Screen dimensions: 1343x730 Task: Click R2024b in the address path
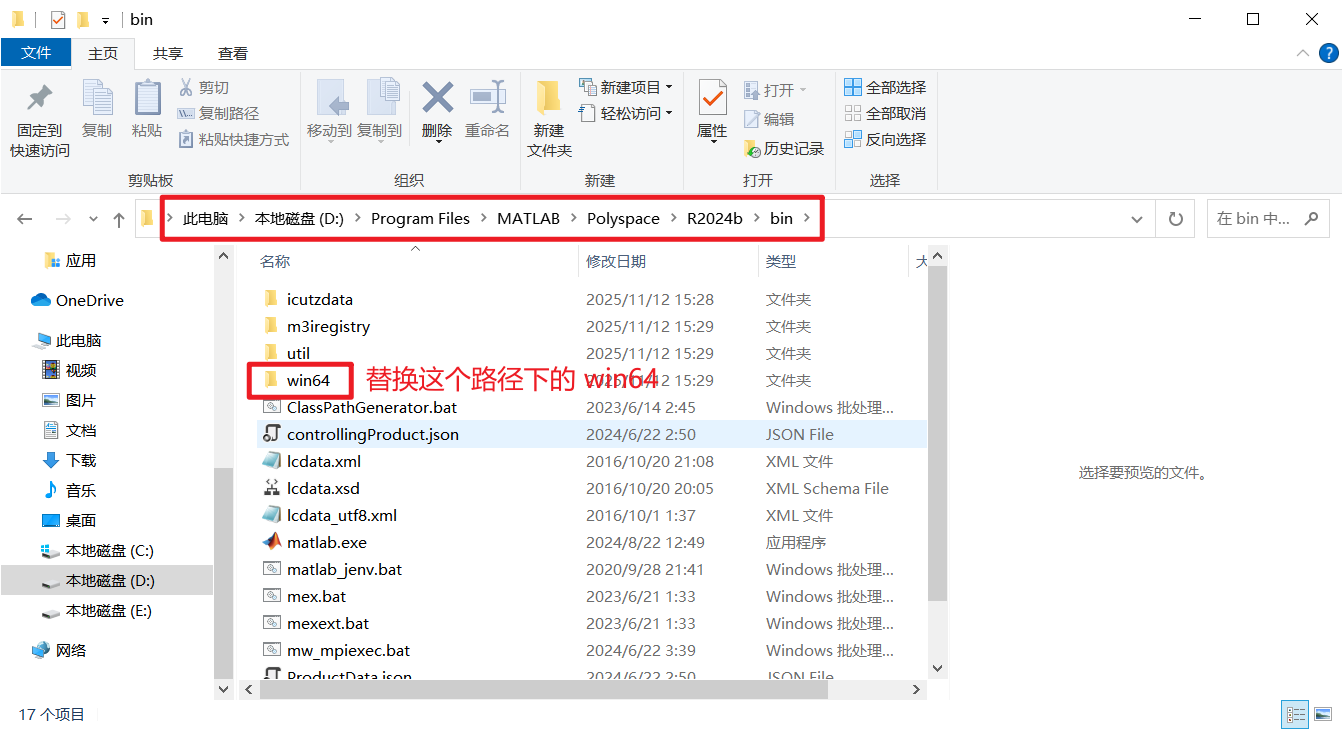714,218
